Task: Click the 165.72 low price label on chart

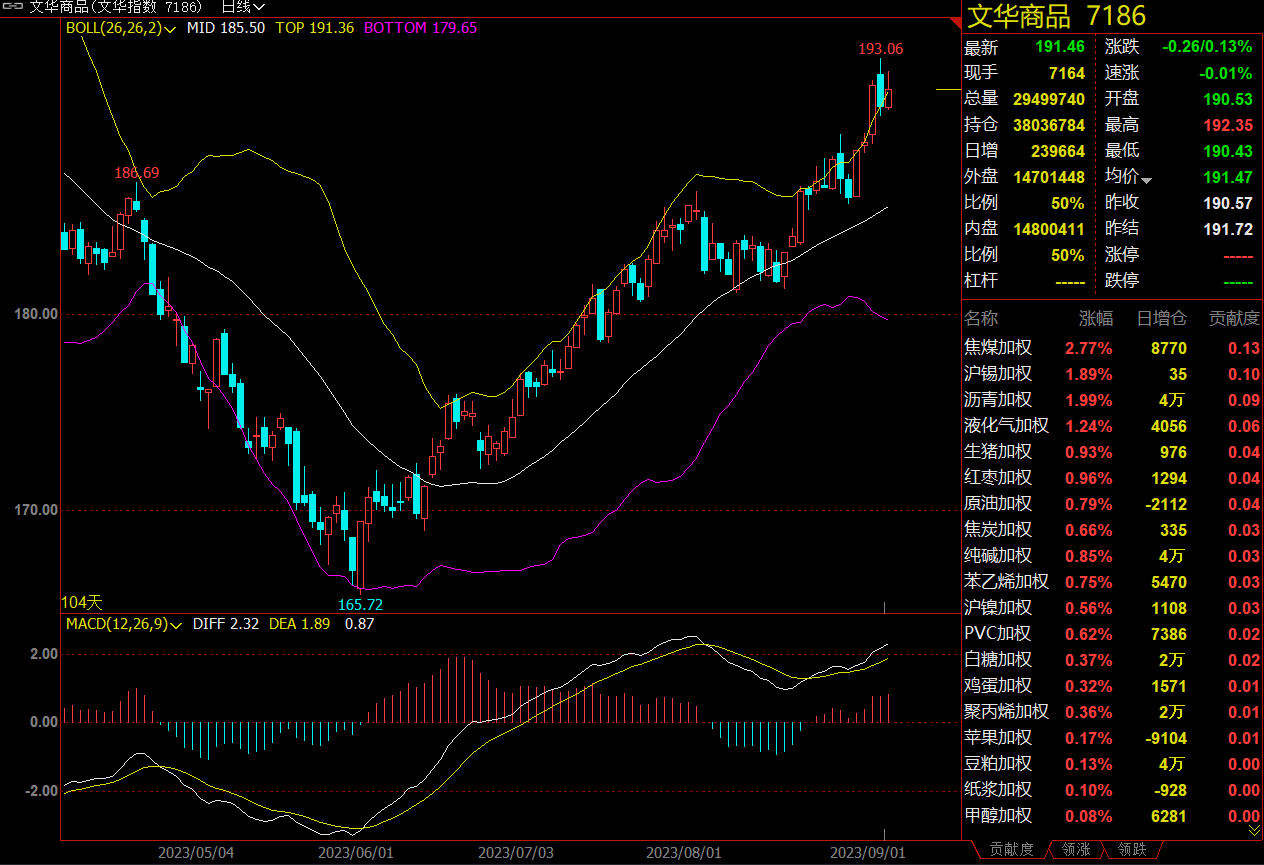Action: pos(360,604)
